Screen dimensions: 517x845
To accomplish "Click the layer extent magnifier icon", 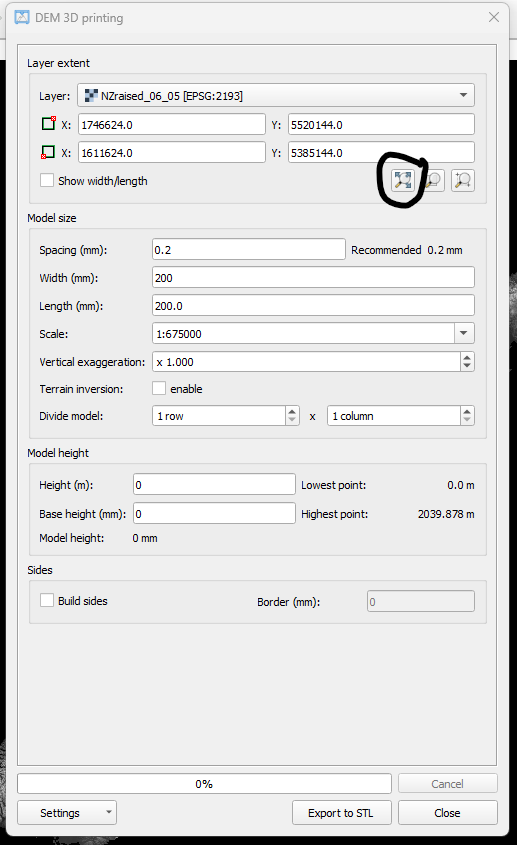I will tap(433, 181).
